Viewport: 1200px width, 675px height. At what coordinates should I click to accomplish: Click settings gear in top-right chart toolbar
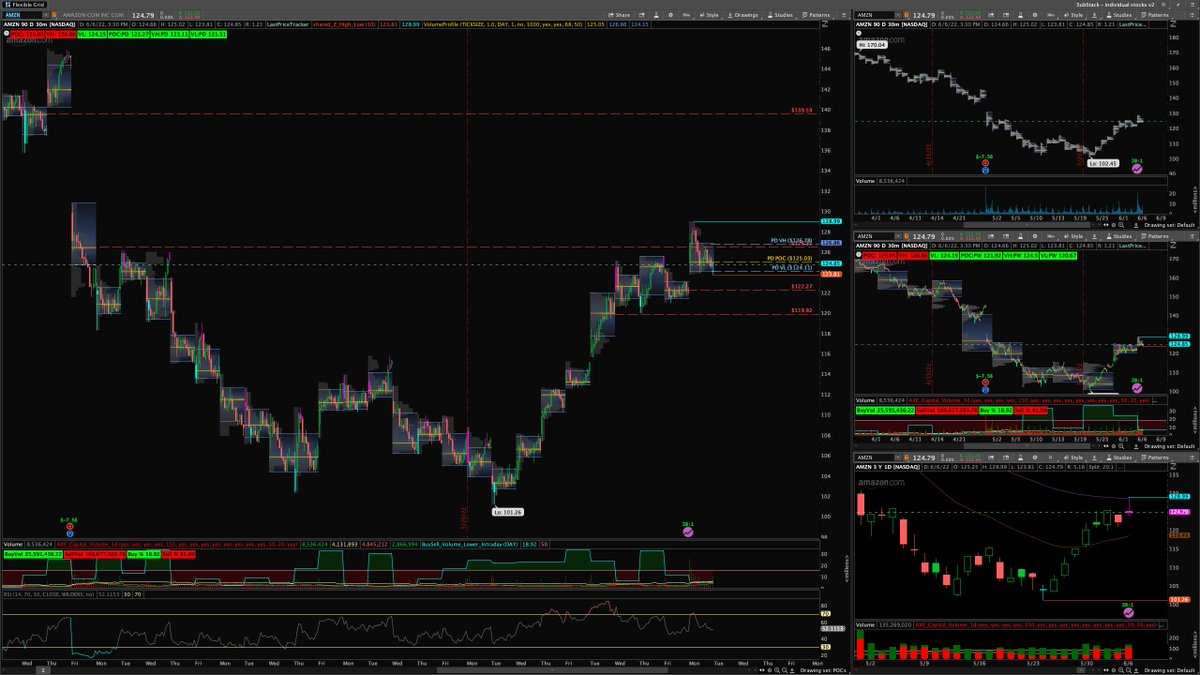tap(1034, 15)
